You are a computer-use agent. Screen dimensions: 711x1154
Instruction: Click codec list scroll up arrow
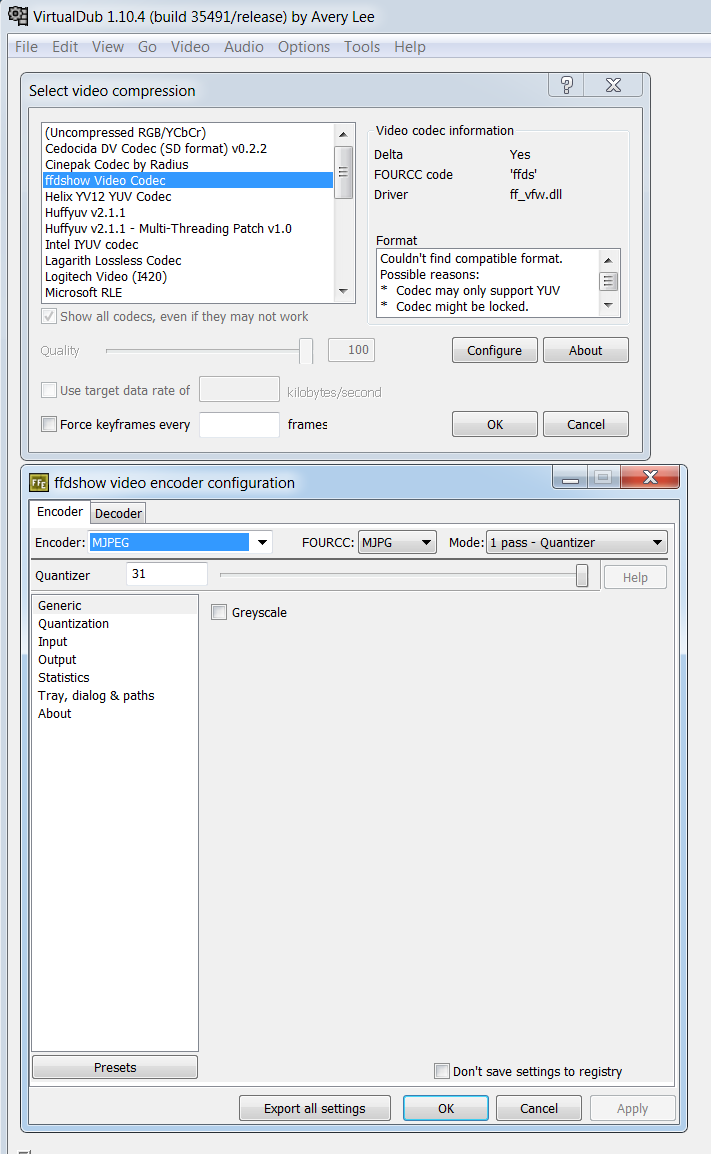(x=343, y=134)
